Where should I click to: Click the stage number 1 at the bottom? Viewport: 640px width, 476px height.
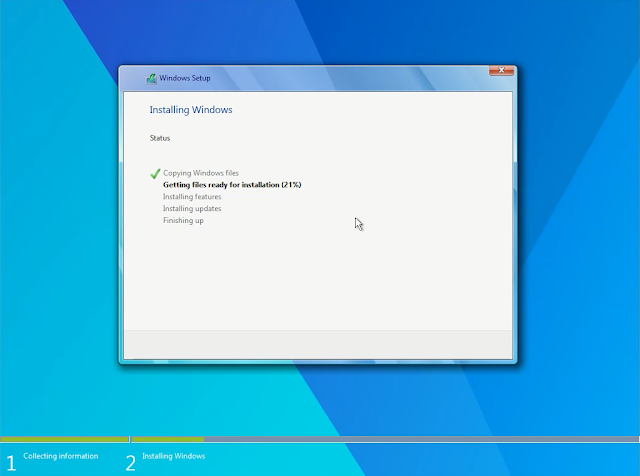[11, 463]
